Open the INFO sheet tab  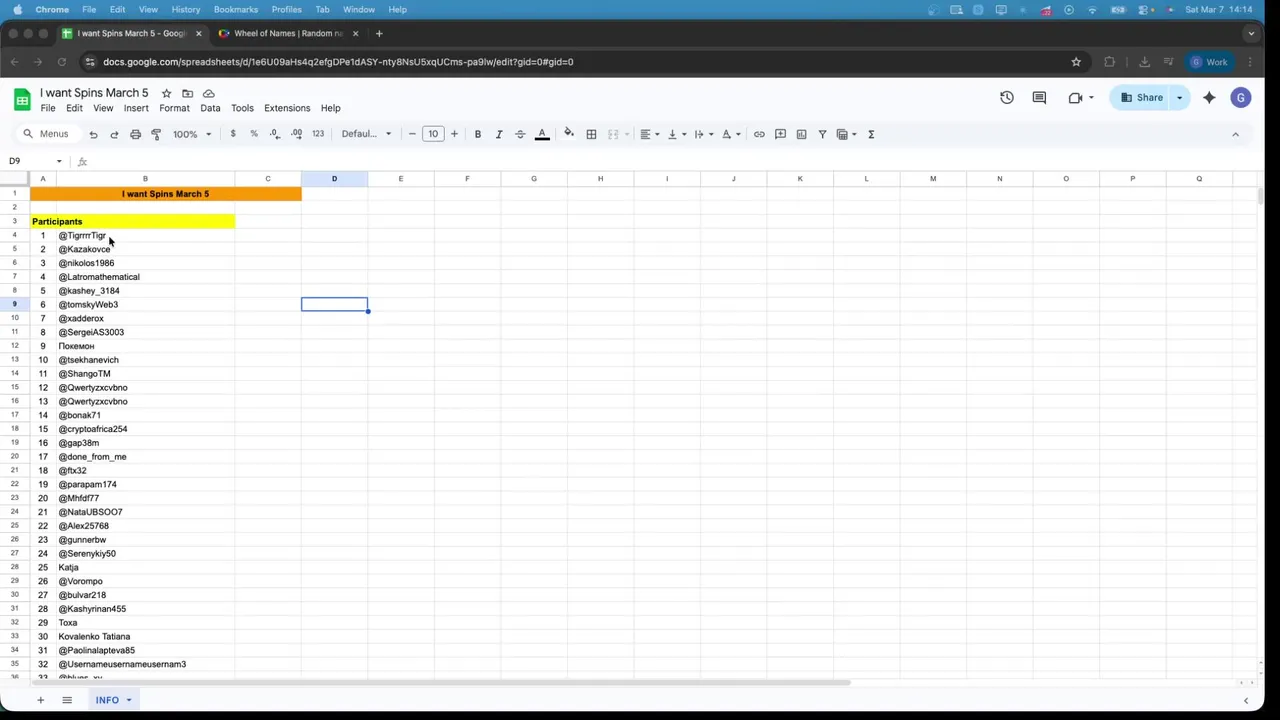tap(113, 700)
